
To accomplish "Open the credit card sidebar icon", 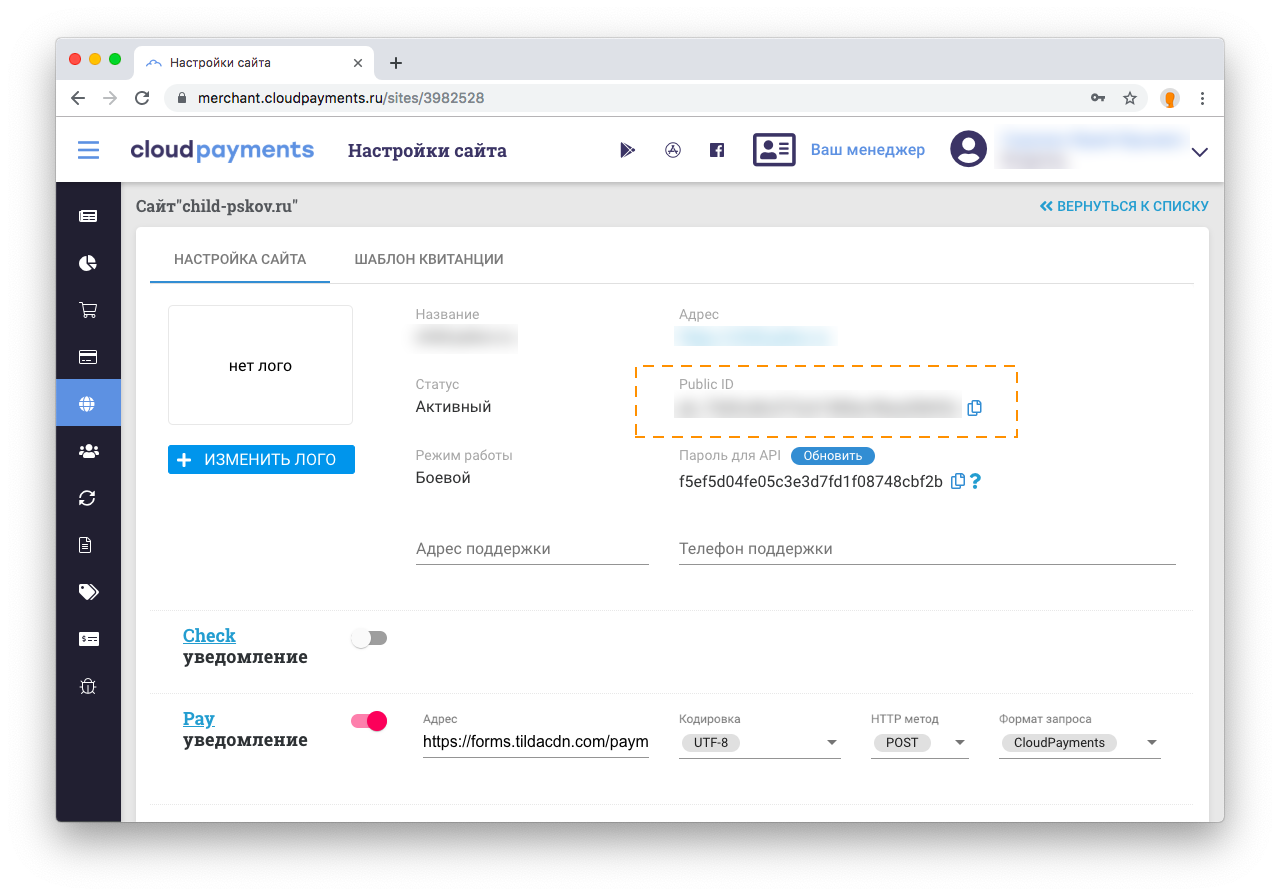I will click(x=88, y=357).
